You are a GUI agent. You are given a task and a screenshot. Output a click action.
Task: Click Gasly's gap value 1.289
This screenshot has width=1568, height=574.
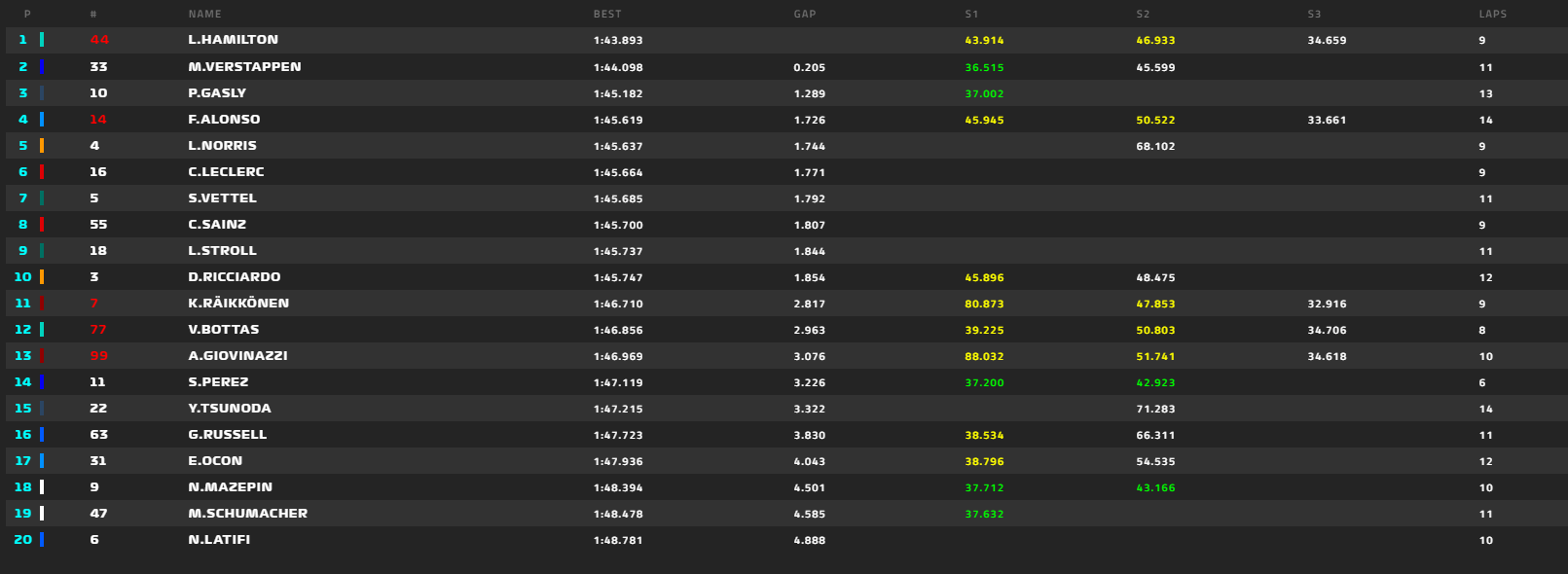[x=809, y=94]
